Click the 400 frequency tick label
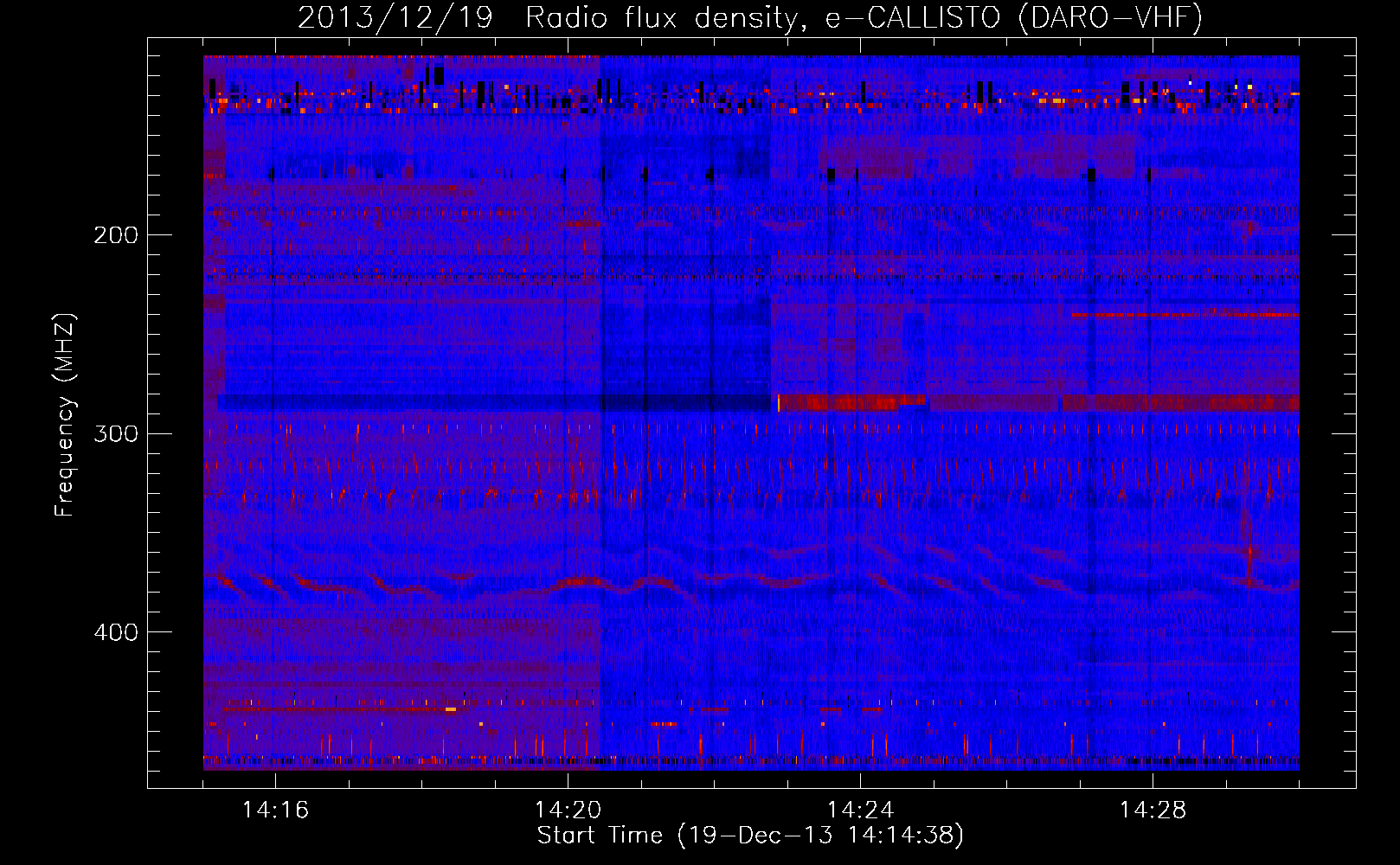1400x865 pixels. 116,632
